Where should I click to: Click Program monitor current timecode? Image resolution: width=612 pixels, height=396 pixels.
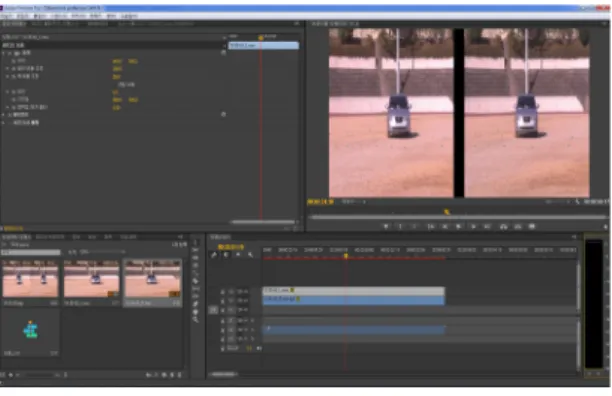coord(320,202)
